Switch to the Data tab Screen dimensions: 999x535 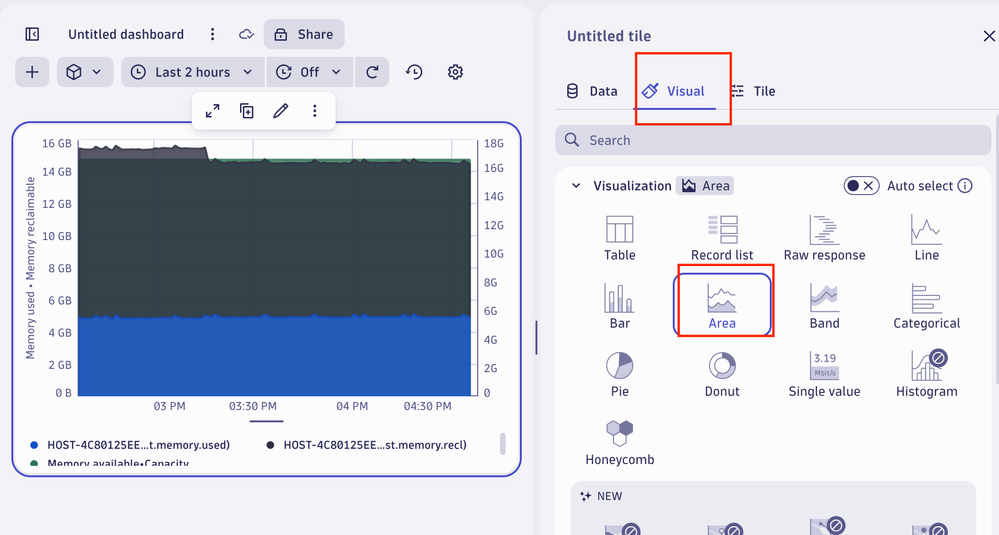coord(592,91)
